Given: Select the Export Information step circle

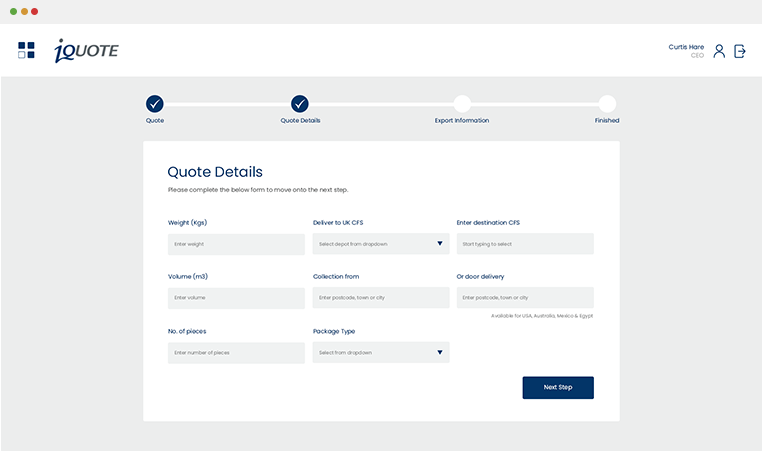Looking at the screenshot, I should (x=462, y=104).
